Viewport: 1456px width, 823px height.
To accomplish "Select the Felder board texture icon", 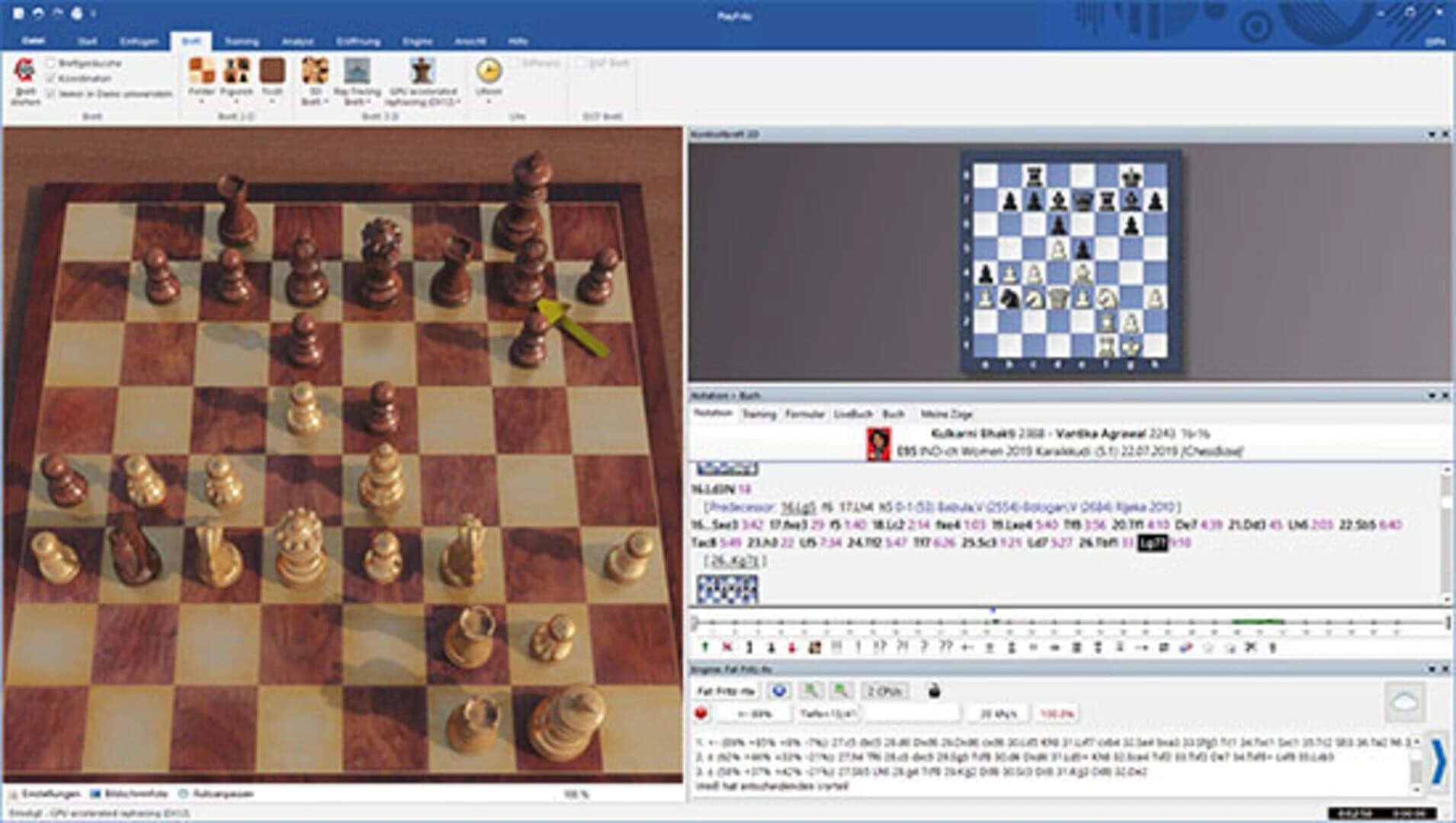I will [200, 72].
